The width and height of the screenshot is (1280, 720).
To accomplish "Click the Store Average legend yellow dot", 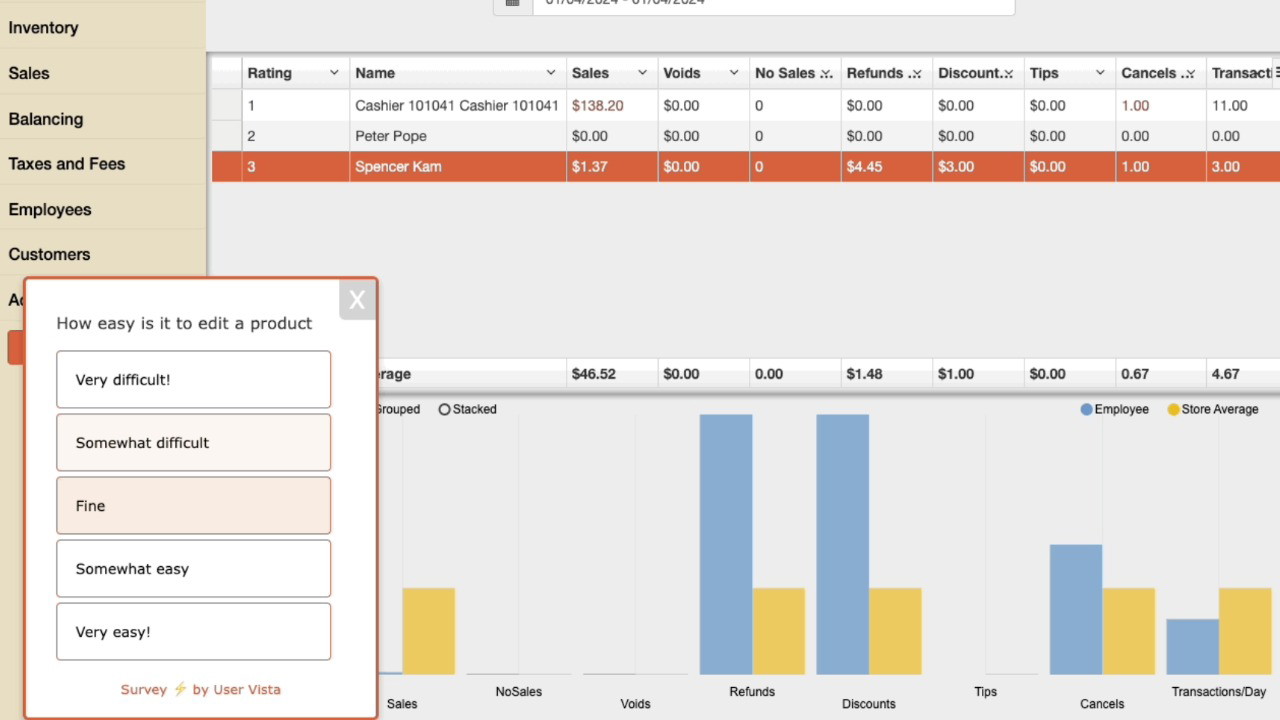I will [1173, 409].
